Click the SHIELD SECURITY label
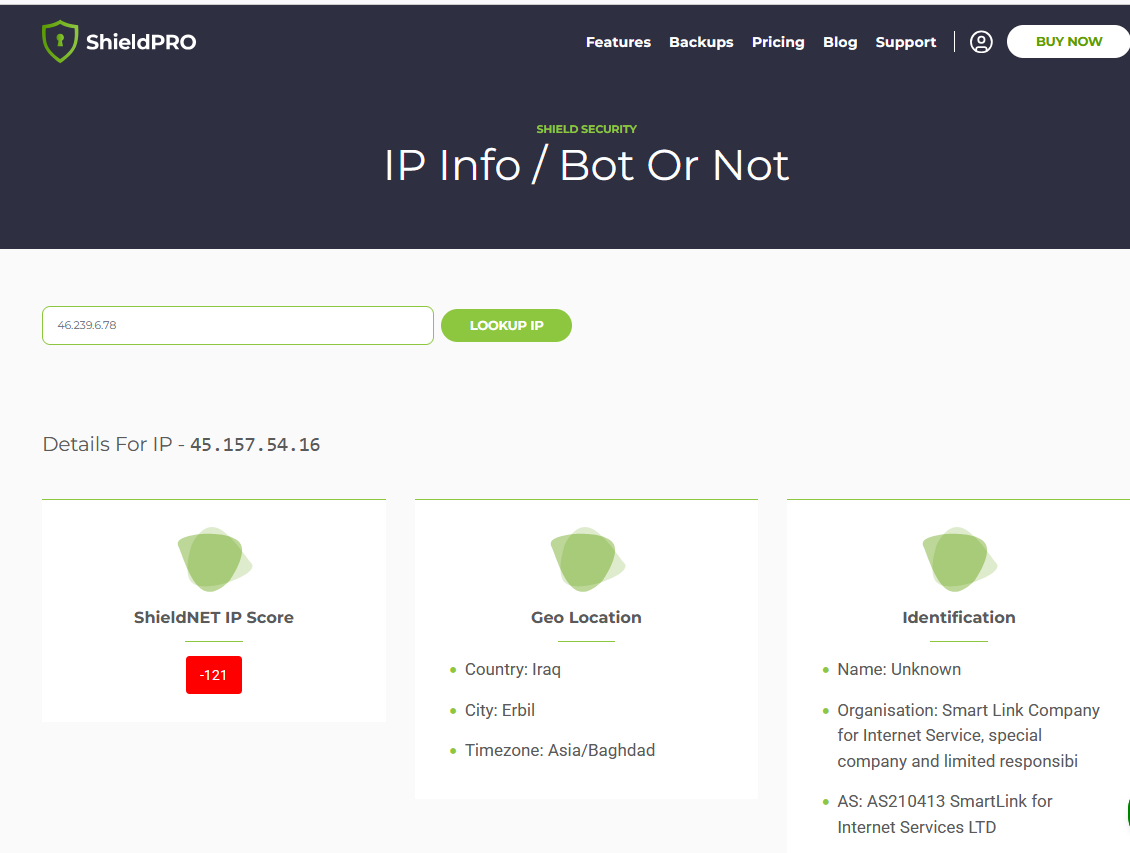The height and width of the screenshot is (853, 1130). click(x=587, y=129)
